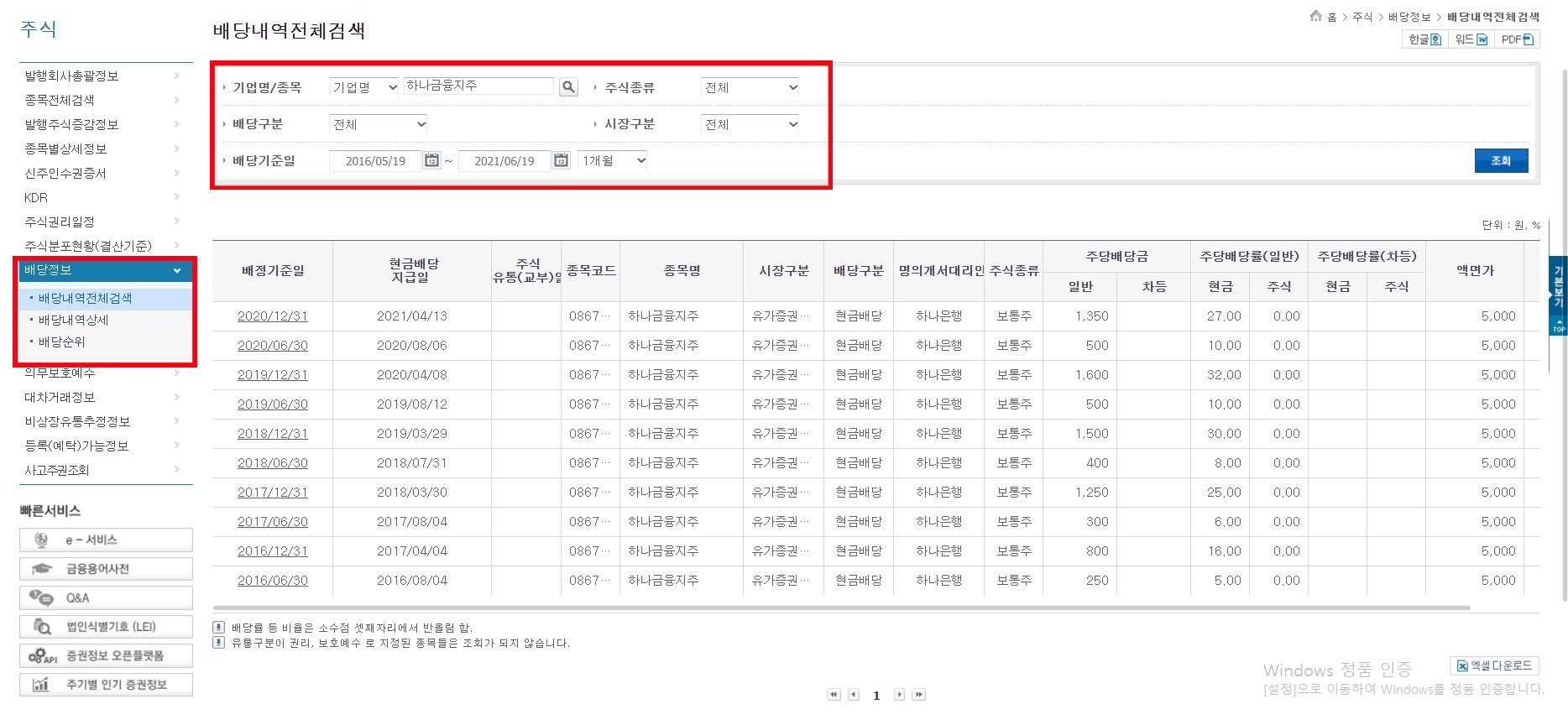The height and width of the screenshot is (725, 1568).
Task: Click the company name search magnifier icon
Action: (x=568, y=86)
